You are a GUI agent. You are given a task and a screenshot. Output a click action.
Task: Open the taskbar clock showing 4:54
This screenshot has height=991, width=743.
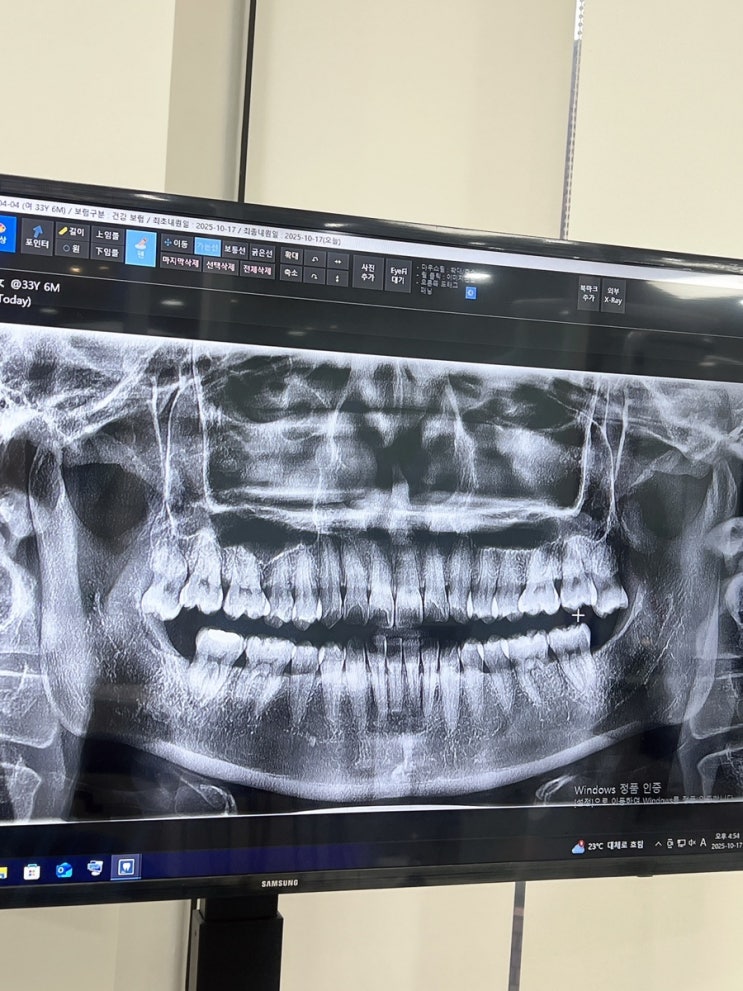pyautogui.click(x=727, y=841)
